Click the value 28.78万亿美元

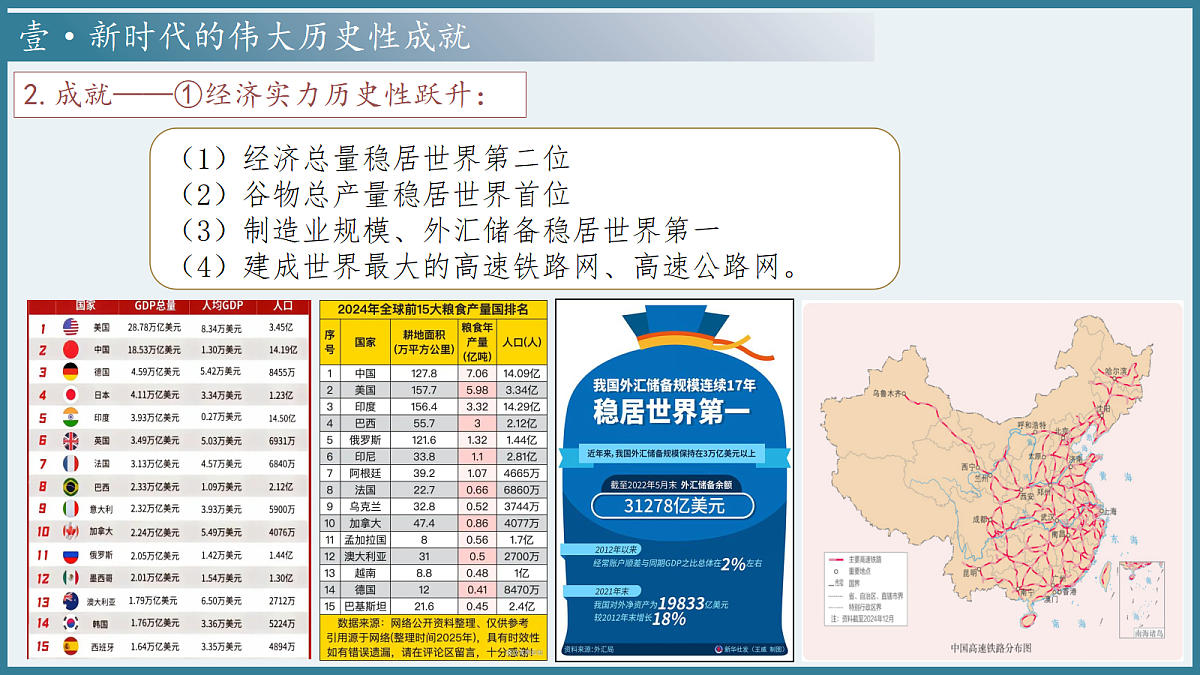[154, 328]
